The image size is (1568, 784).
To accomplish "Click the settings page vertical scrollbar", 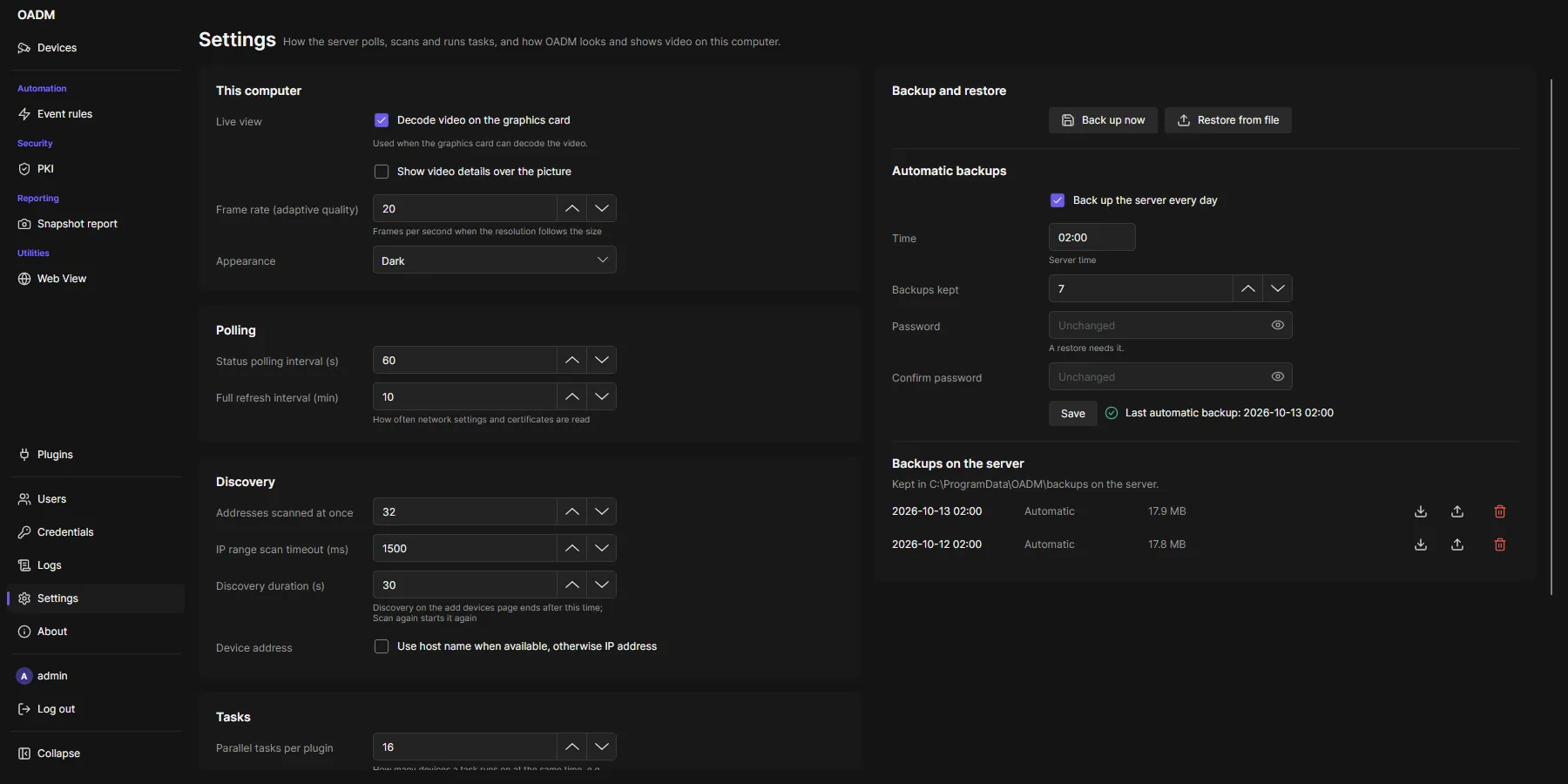I will (1551, 336).
